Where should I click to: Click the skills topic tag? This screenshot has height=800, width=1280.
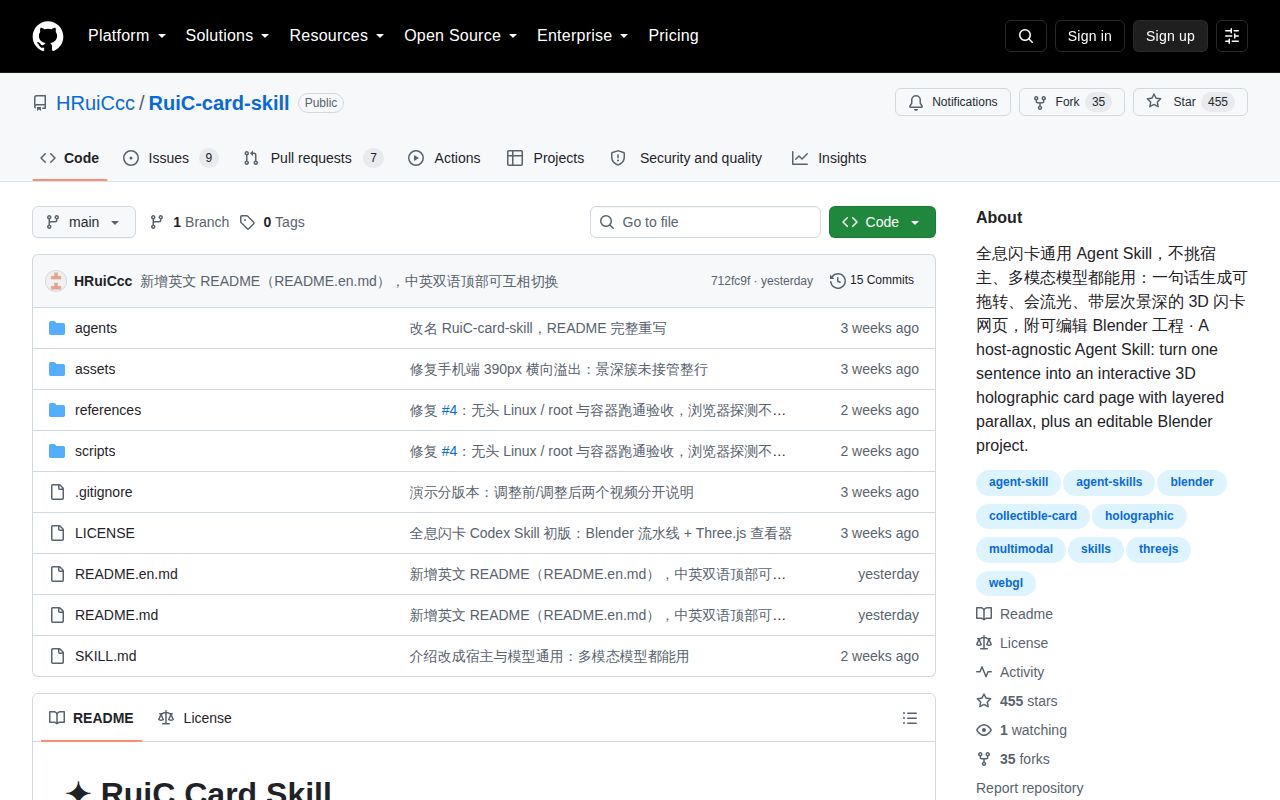pyautogui.click(x=1096, y=550)
